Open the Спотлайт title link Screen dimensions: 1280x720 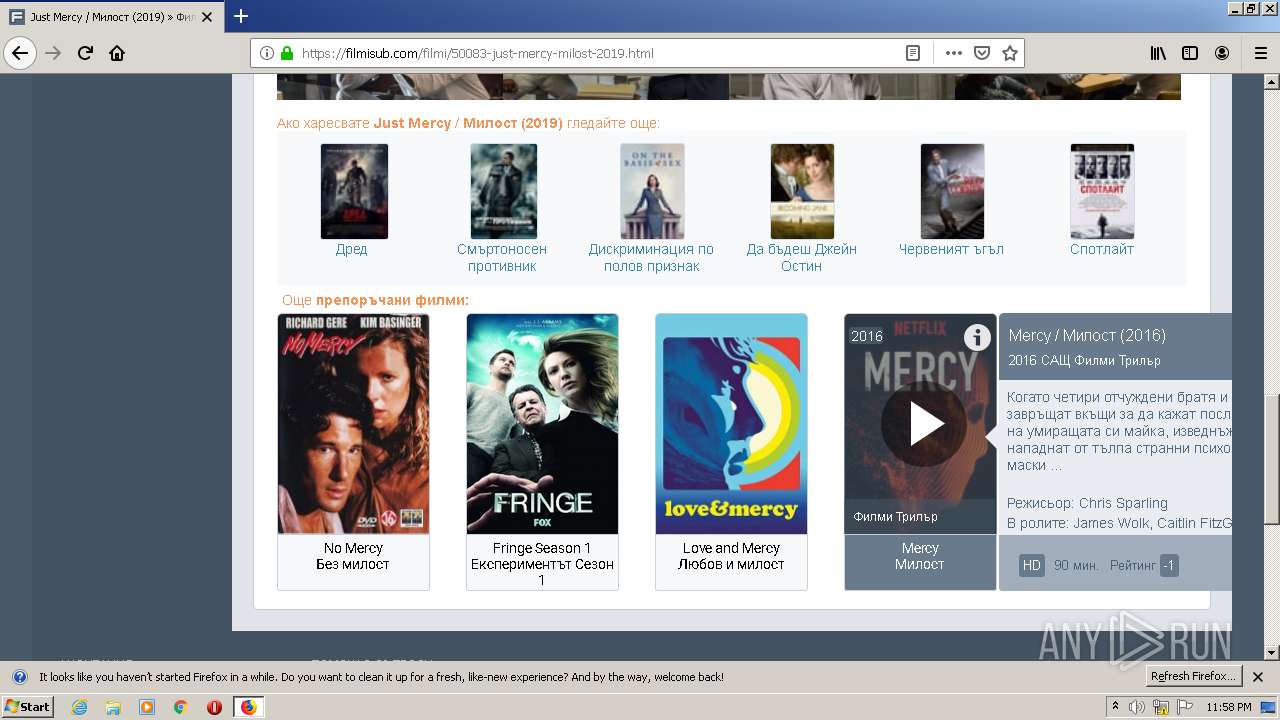[1102, 249]
